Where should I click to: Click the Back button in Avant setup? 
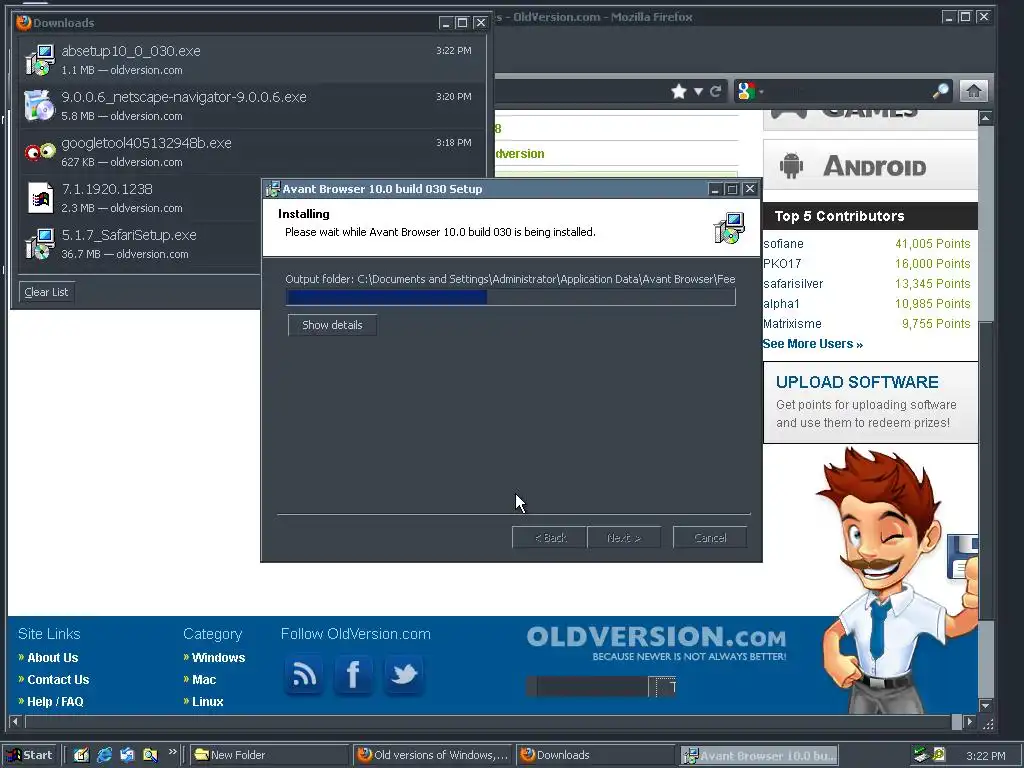(549, 537)
